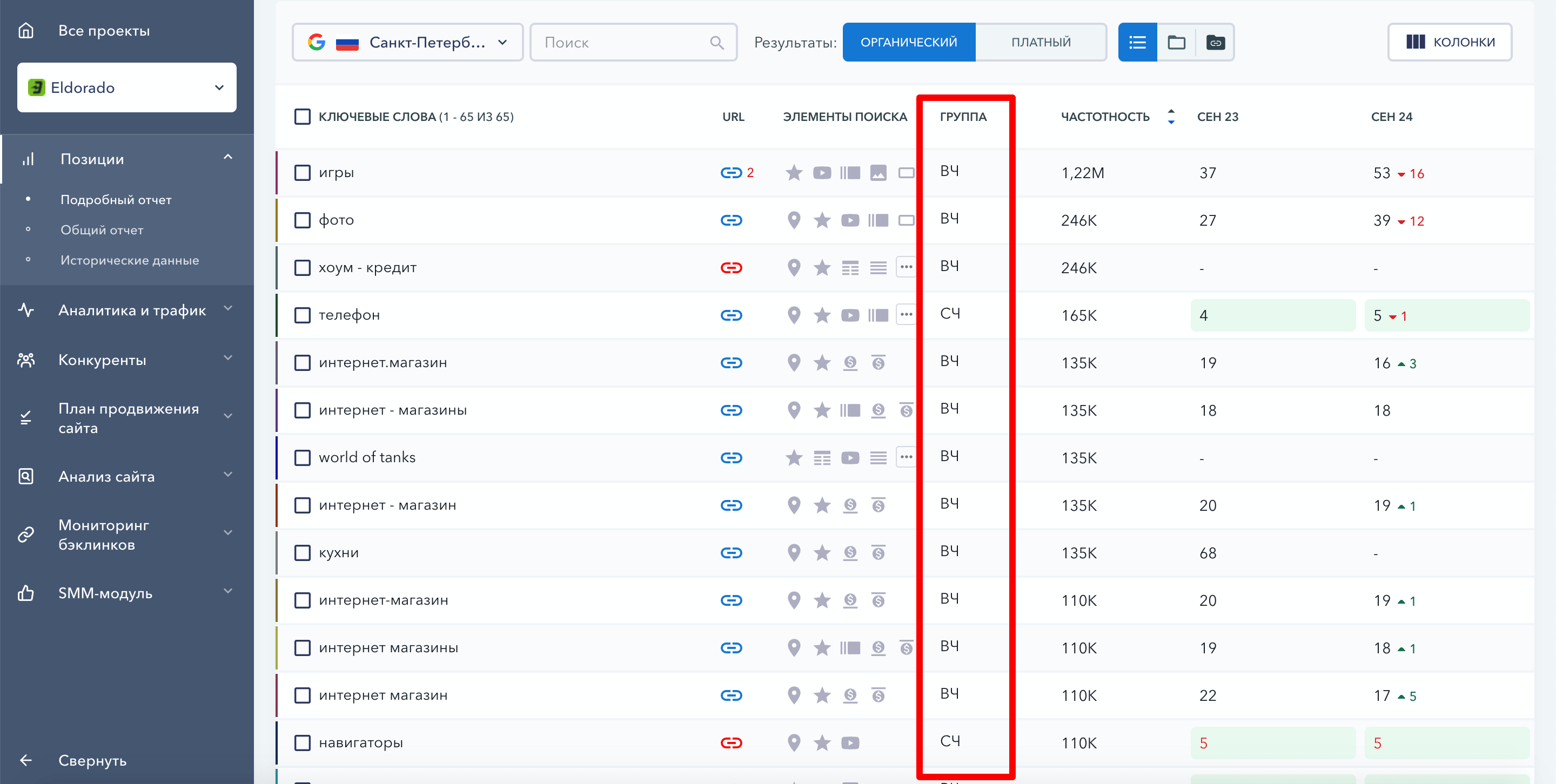Check the телефон keyword checkbox
The image size is (1556, 784).
(302, 316)
